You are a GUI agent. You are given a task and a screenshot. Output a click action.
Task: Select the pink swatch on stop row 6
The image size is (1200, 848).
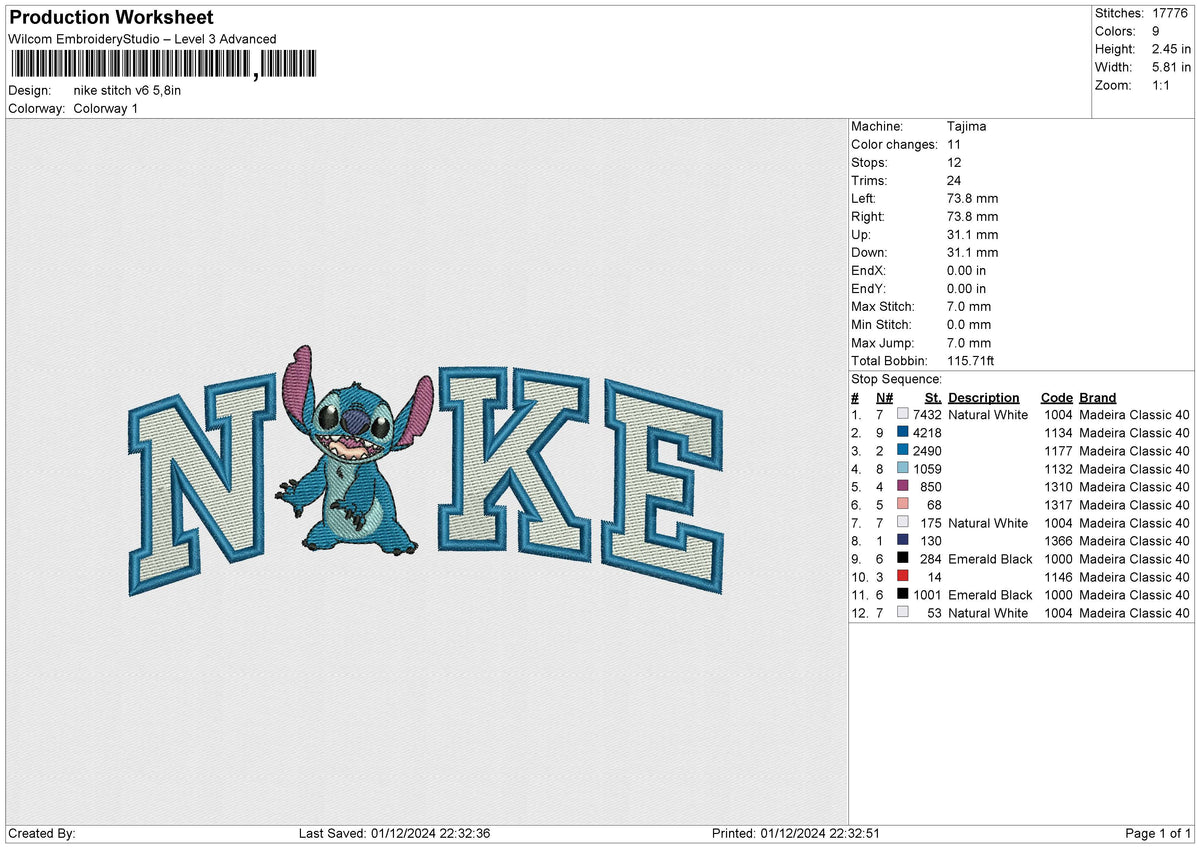[903, 505]
